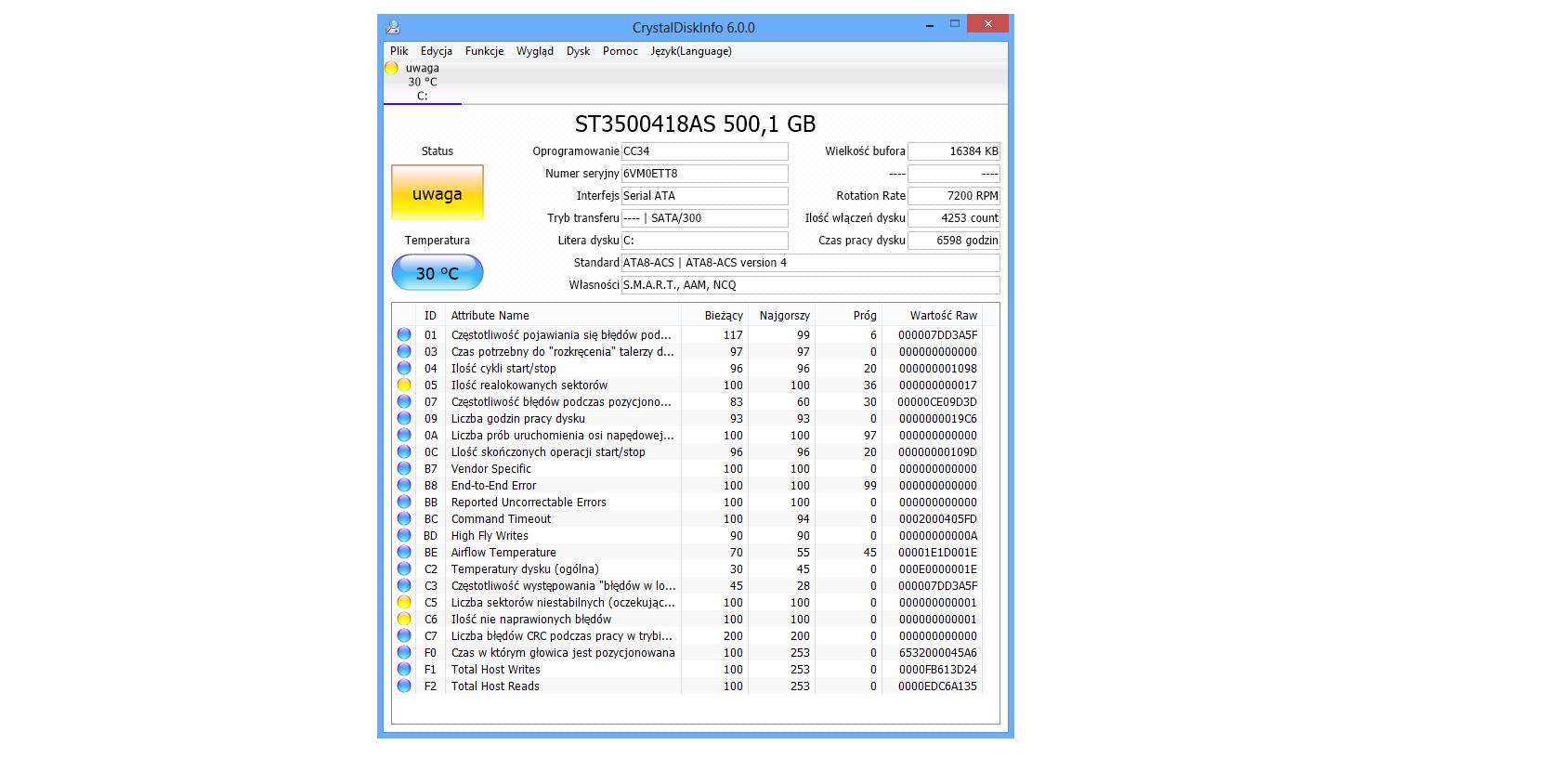Click the CrystalDiskInfo app icon in title bar
This screenshot has width=1555, height=784.
pyautogui.click(x=393, y=27)
